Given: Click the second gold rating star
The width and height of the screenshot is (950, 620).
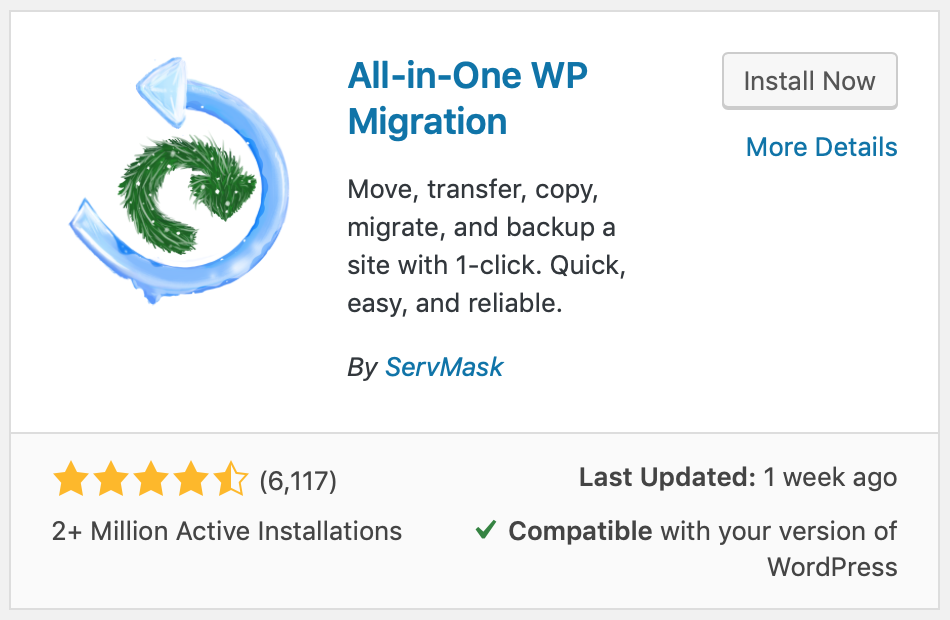Looking at the screenshot, I should tap(111, 479).
